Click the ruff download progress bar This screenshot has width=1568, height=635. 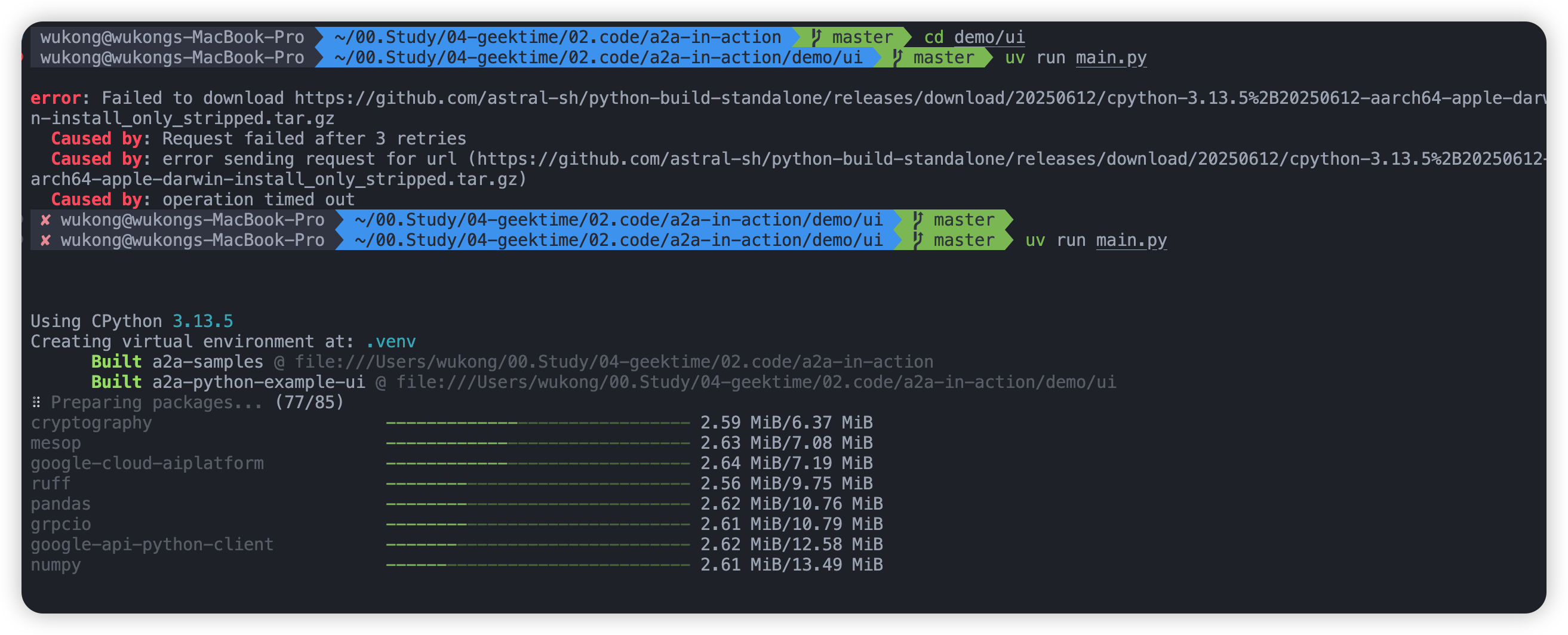[x=537, y=483]
